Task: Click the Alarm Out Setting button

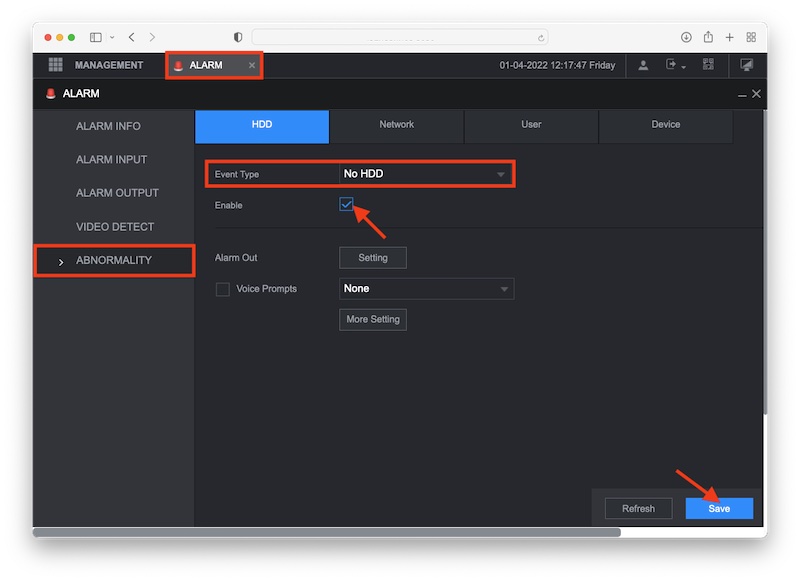Action: [x=373, y=258]
